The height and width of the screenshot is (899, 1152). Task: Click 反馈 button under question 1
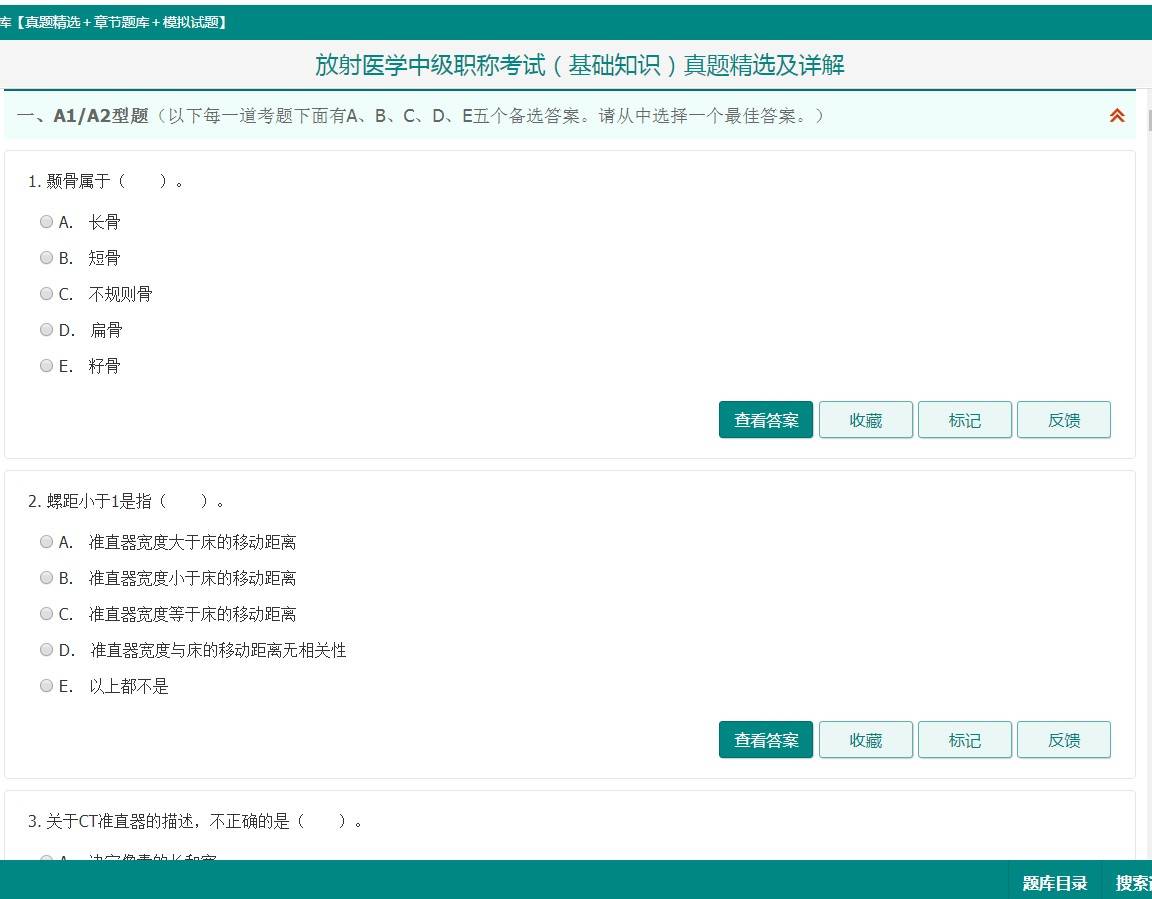1064,419
